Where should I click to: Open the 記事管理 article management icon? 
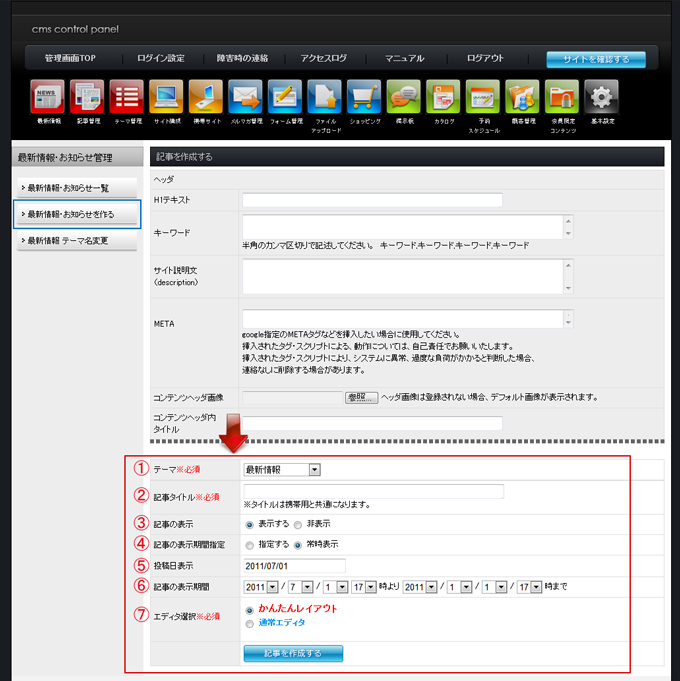click(x=87, y=97)
